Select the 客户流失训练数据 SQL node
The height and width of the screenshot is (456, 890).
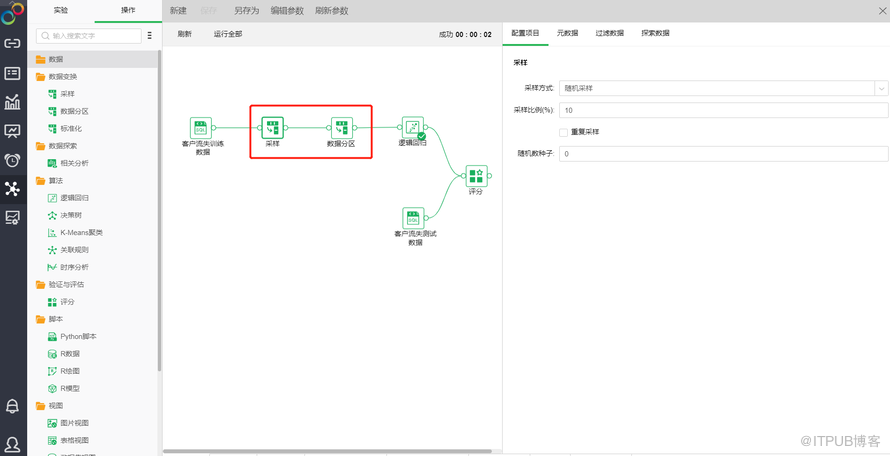[x=200, y=128]
